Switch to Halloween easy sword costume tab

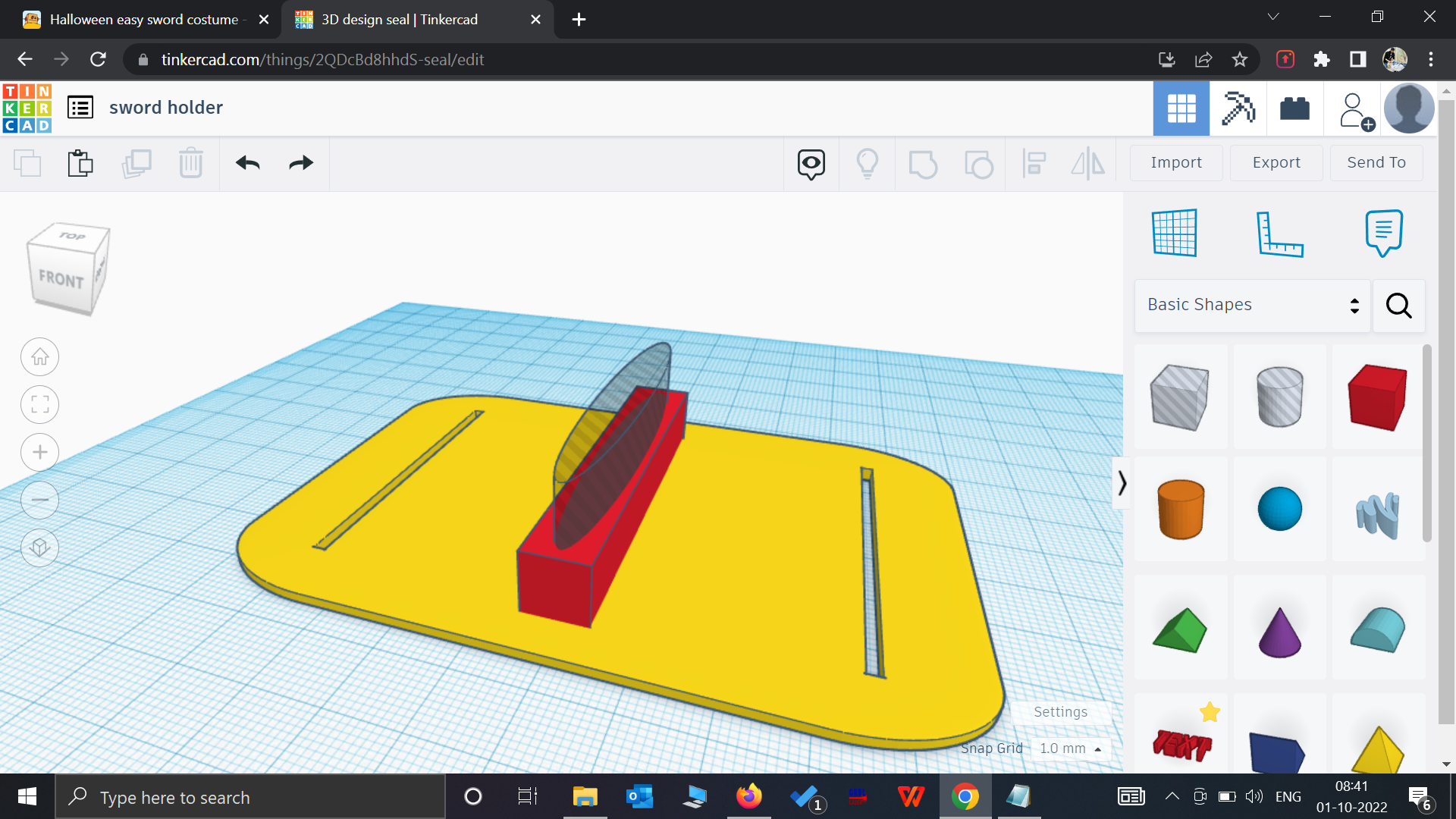(x=144, y=20)
